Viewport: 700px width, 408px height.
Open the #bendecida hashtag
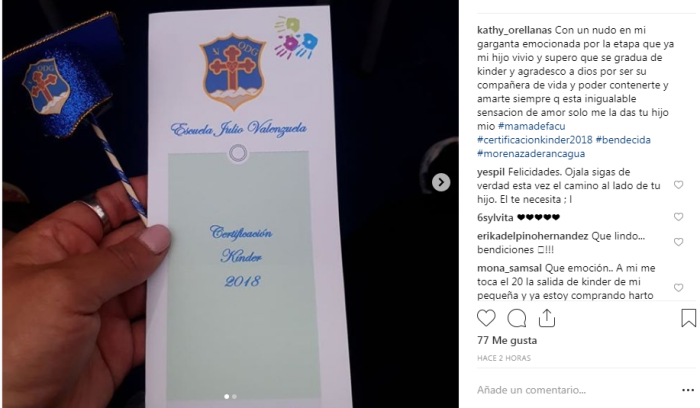623,140
